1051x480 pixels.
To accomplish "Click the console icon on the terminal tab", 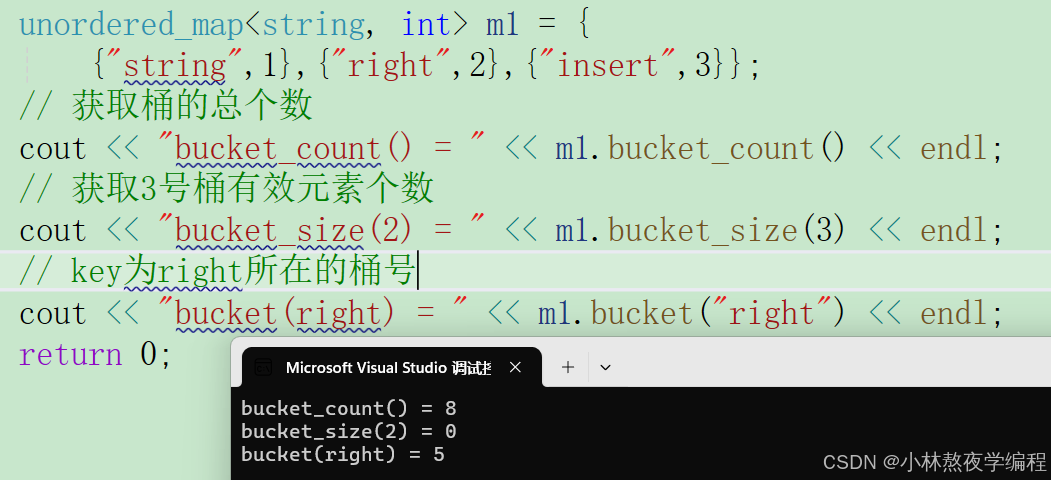I will (263, 367).
